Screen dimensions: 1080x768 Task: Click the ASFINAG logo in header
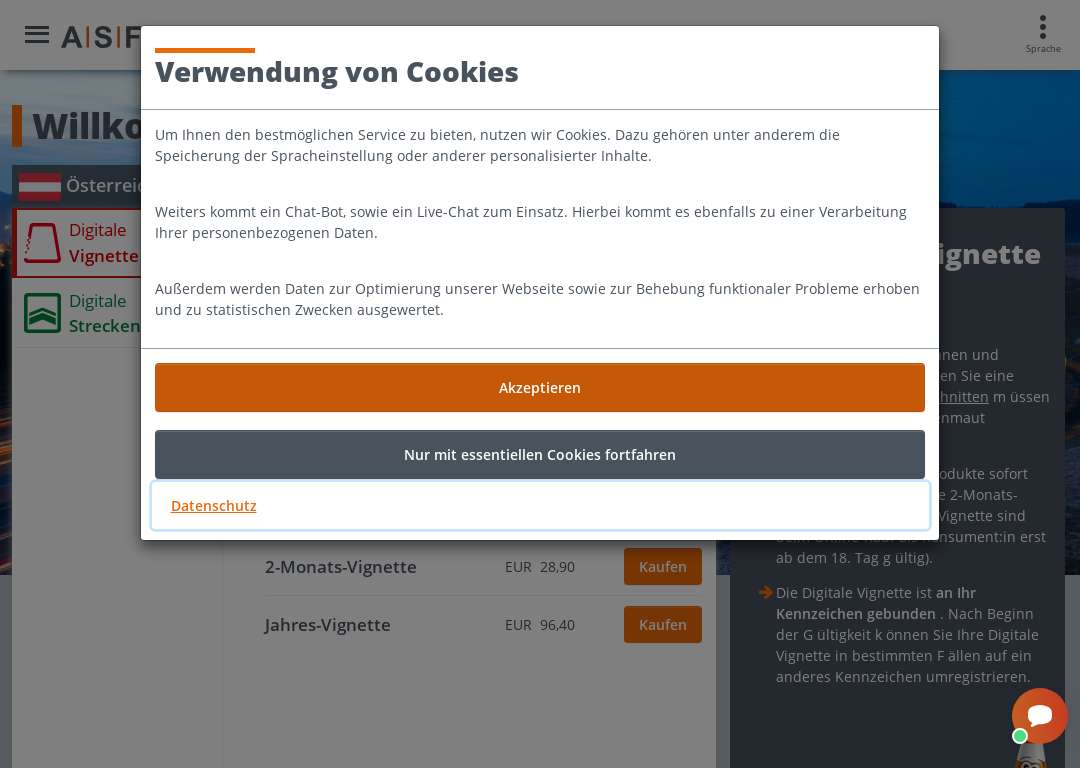[101, 37]
